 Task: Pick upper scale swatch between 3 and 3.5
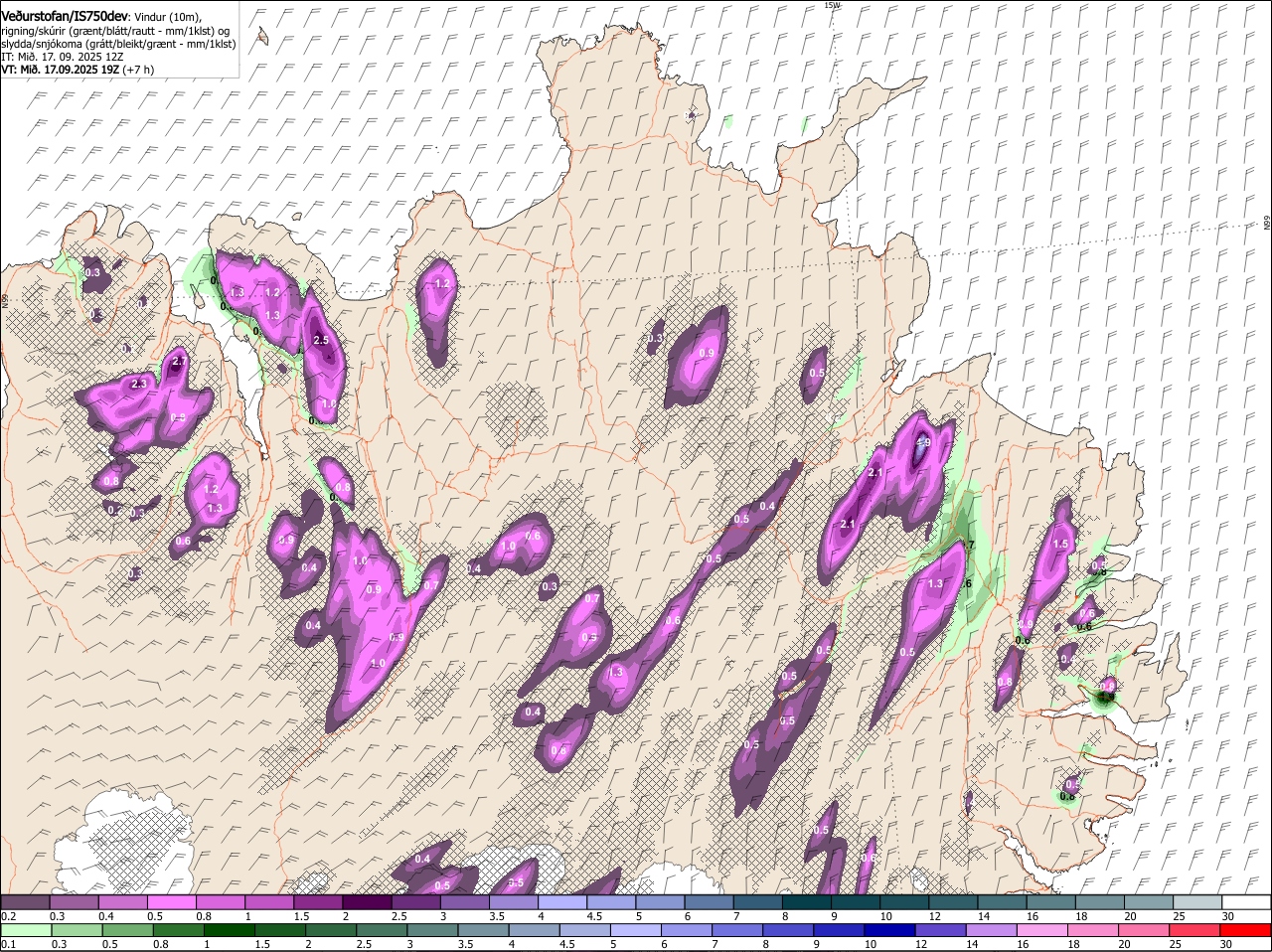(465, 902)
